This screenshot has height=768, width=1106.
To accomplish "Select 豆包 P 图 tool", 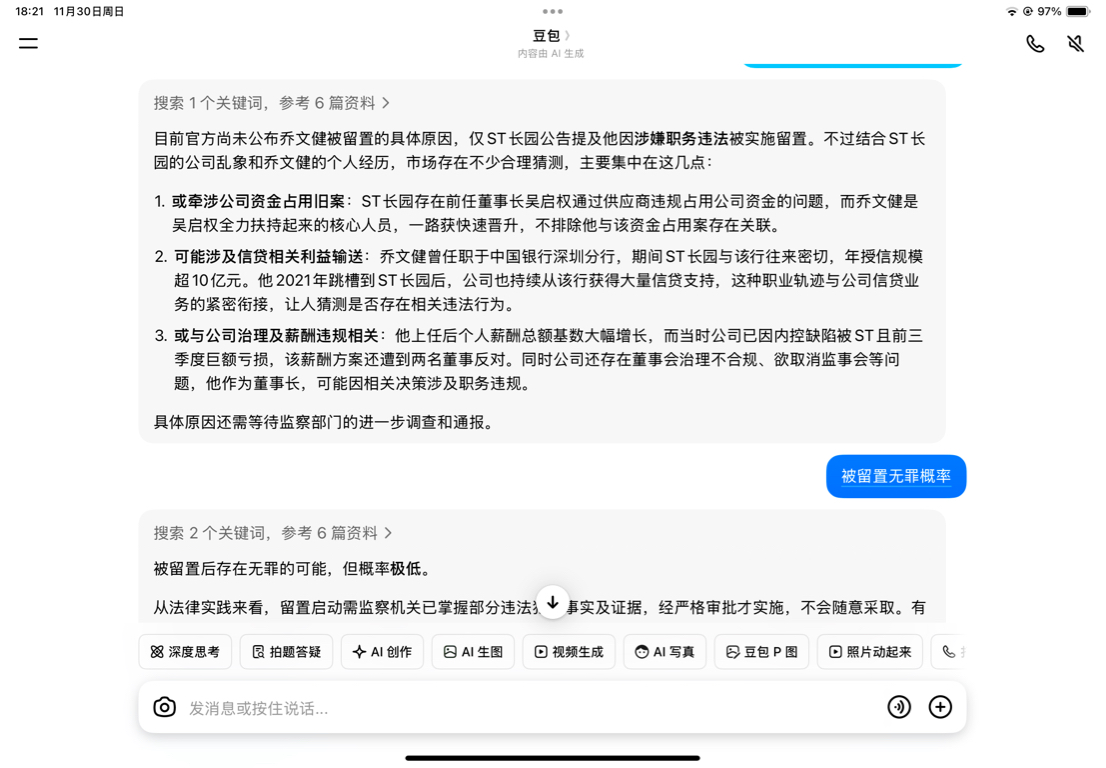I will pyautogui.click(x=762, y=652).
